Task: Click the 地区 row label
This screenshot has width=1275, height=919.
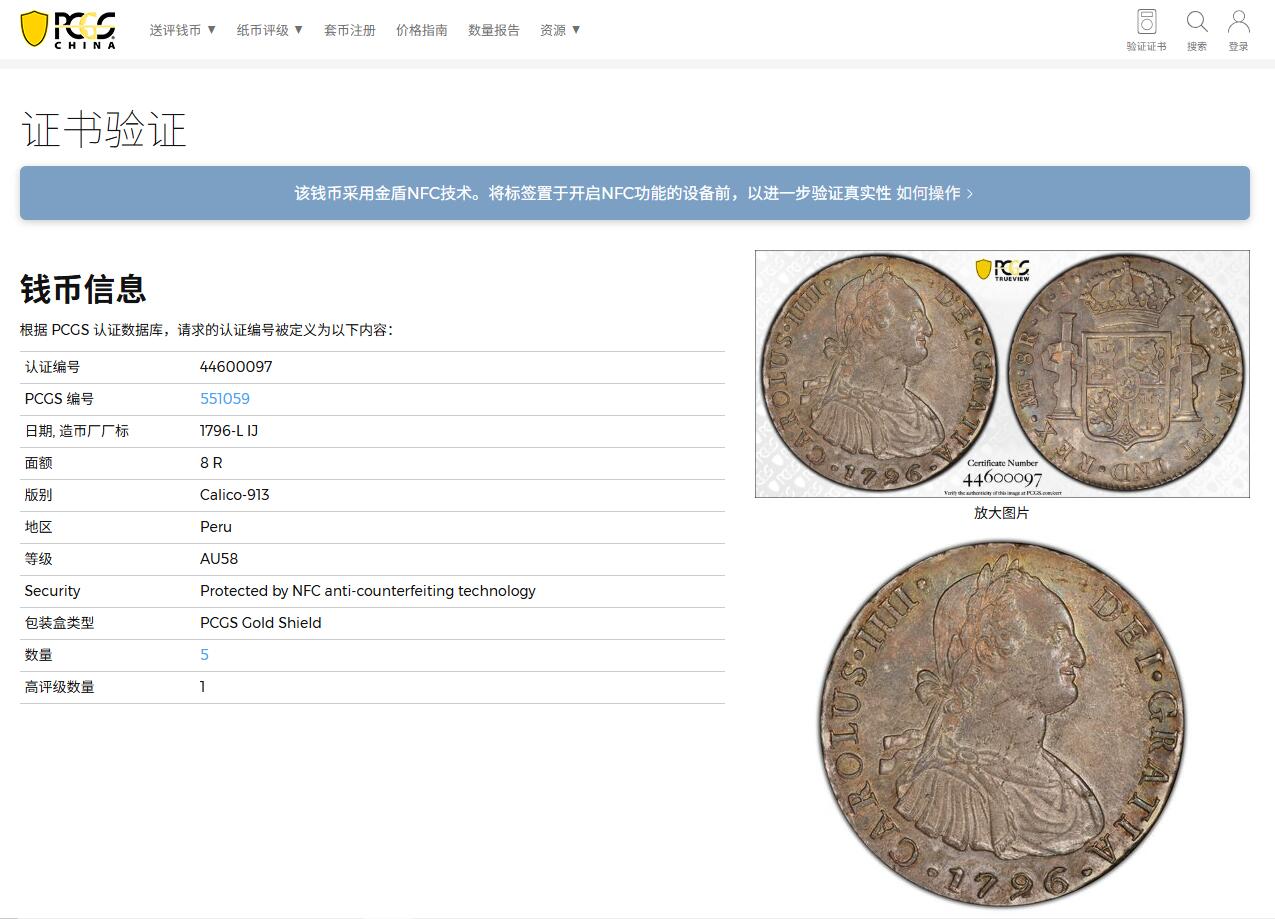Action: (38, 527)
